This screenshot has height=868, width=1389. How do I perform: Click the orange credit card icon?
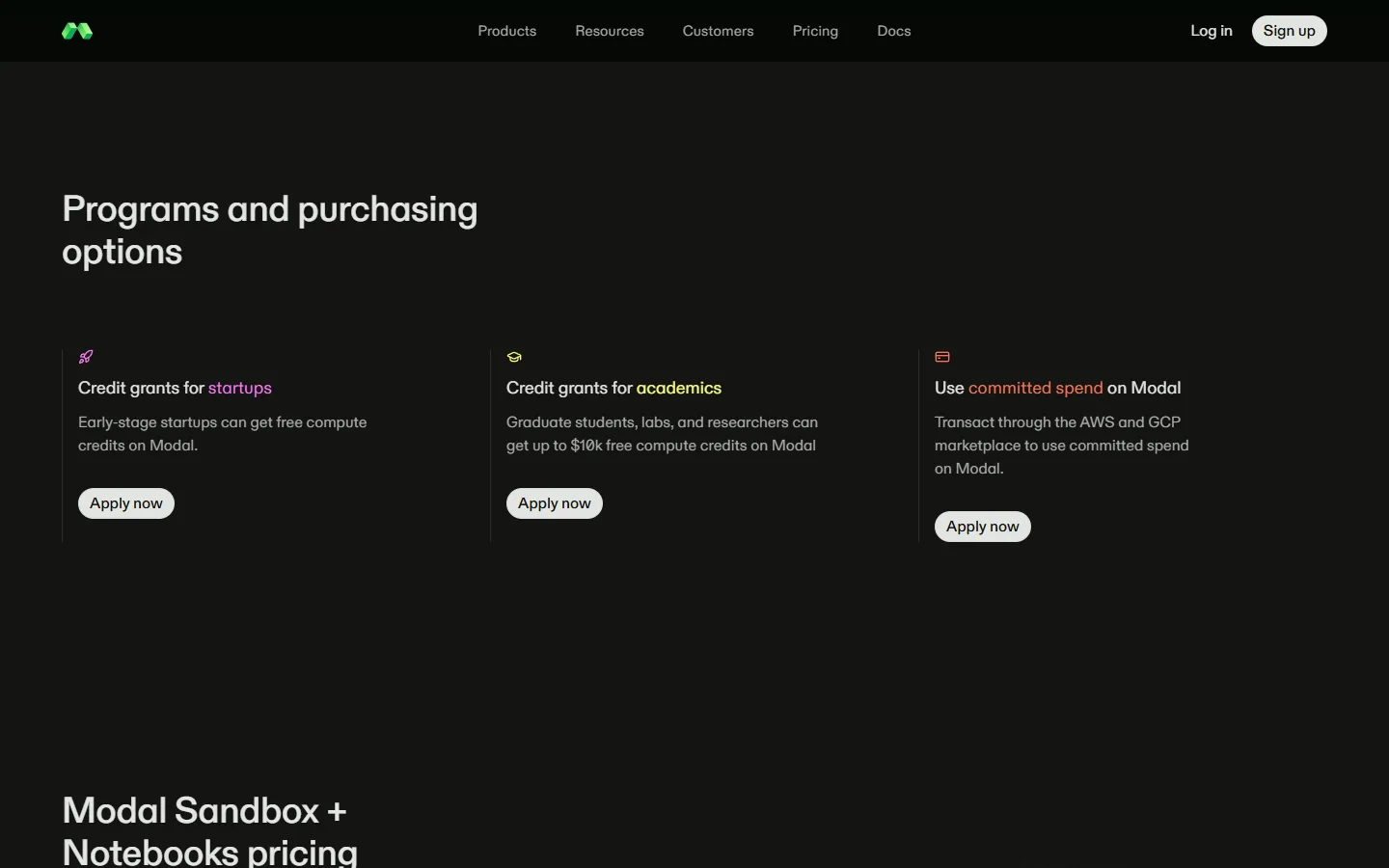pos(942,357)
